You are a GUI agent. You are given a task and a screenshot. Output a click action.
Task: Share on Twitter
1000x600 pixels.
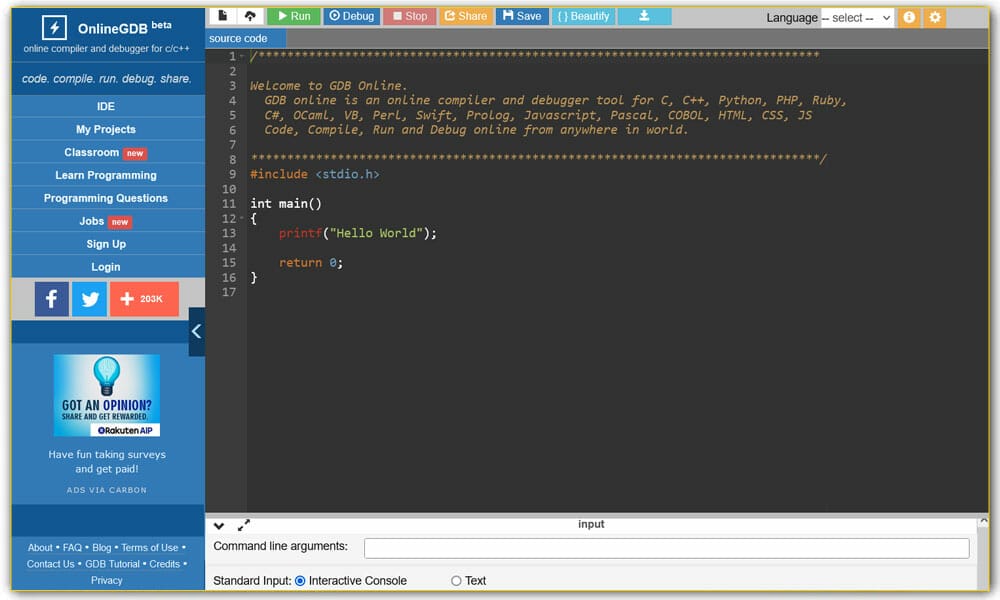click(x=89, y=298)
